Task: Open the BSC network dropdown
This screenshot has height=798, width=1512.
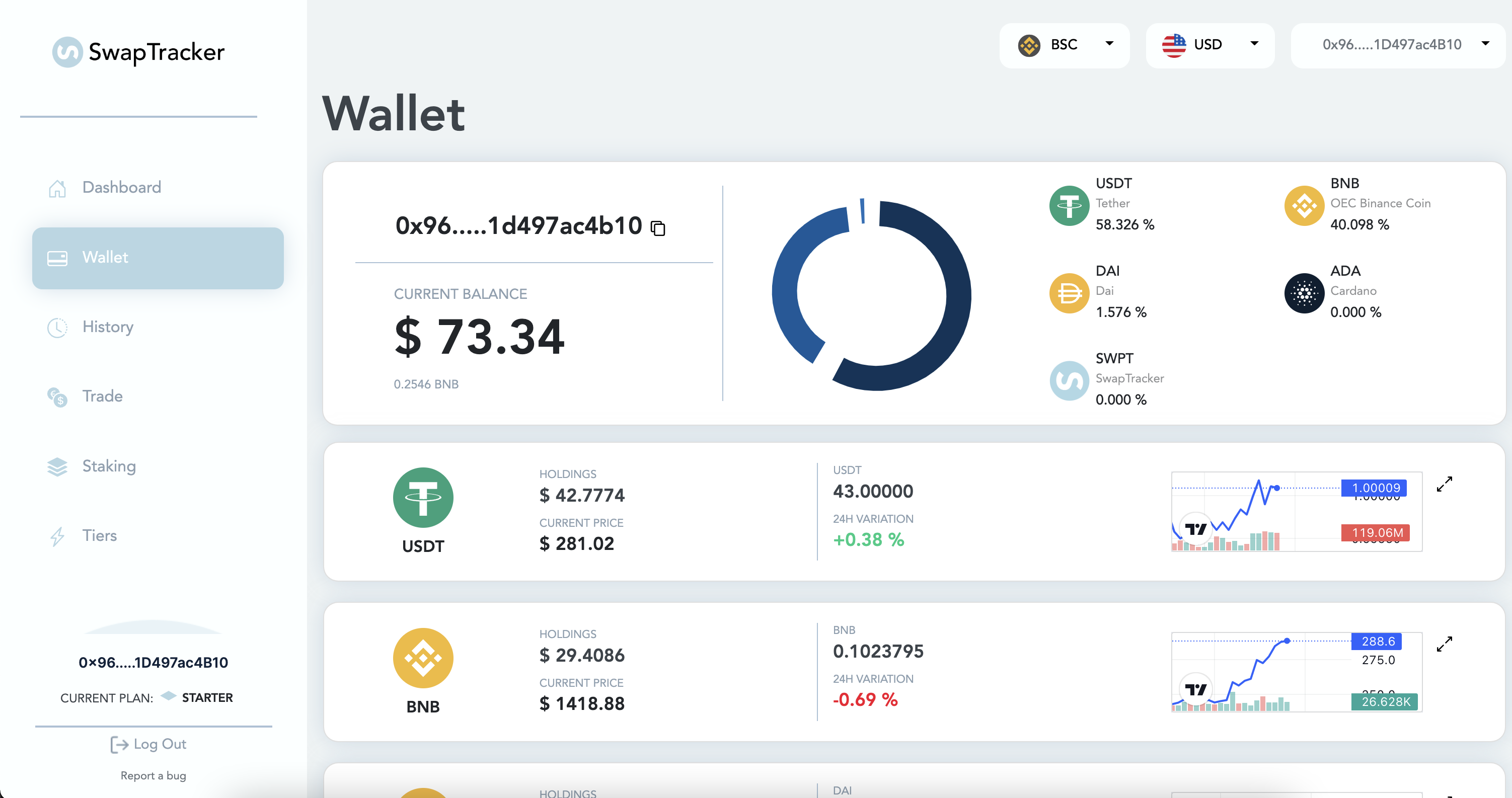Action: 1064,45
